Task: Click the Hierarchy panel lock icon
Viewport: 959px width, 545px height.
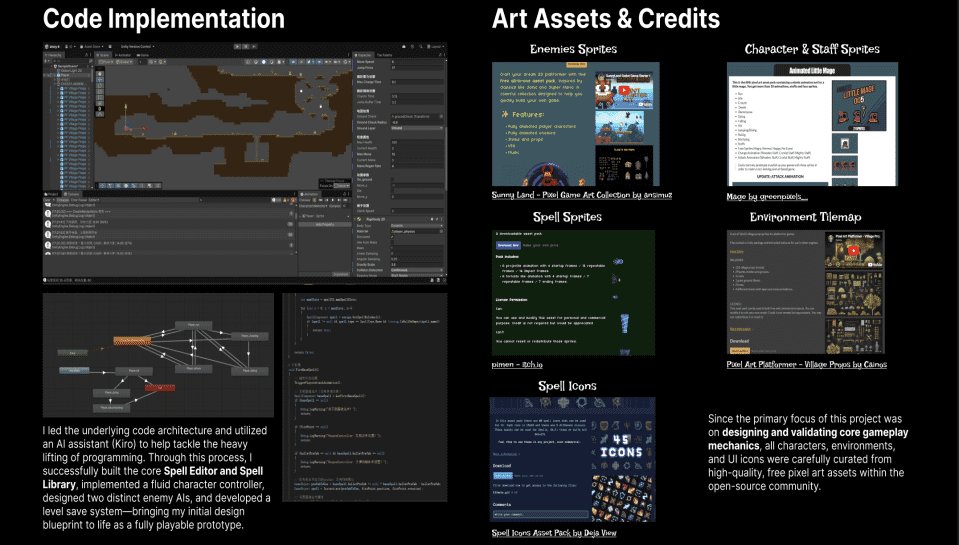Action: click(87, 54)
